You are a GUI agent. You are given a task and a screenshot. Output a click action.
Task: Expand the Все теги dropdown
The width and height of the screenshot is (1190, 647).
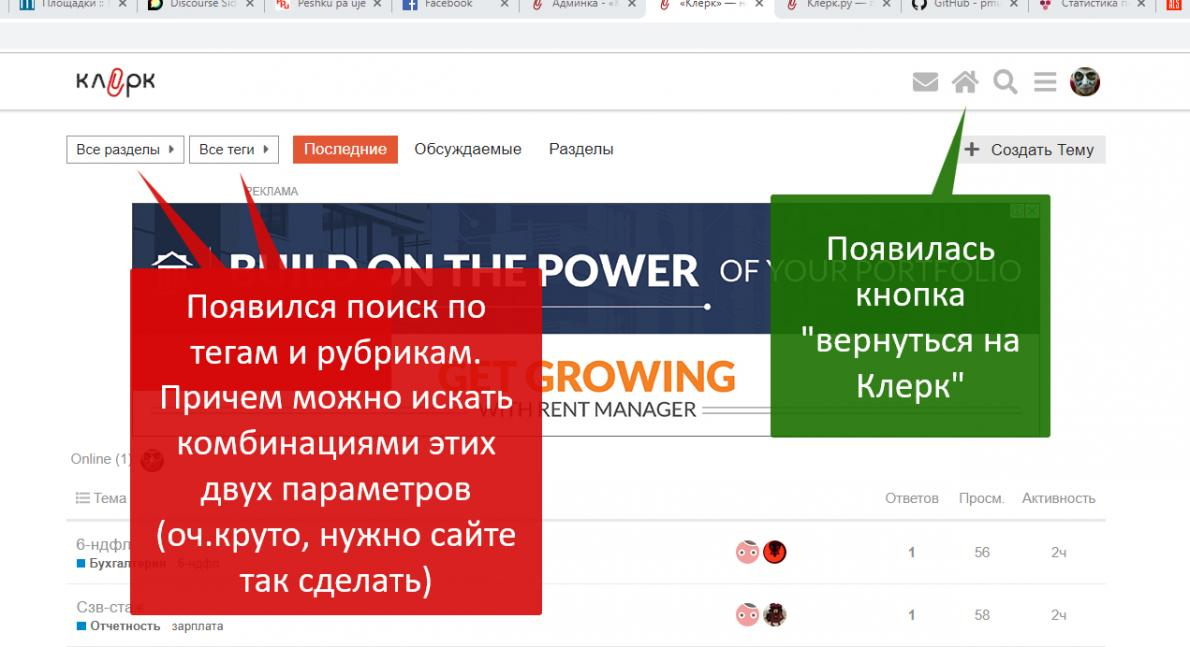[x=234, y=149]
